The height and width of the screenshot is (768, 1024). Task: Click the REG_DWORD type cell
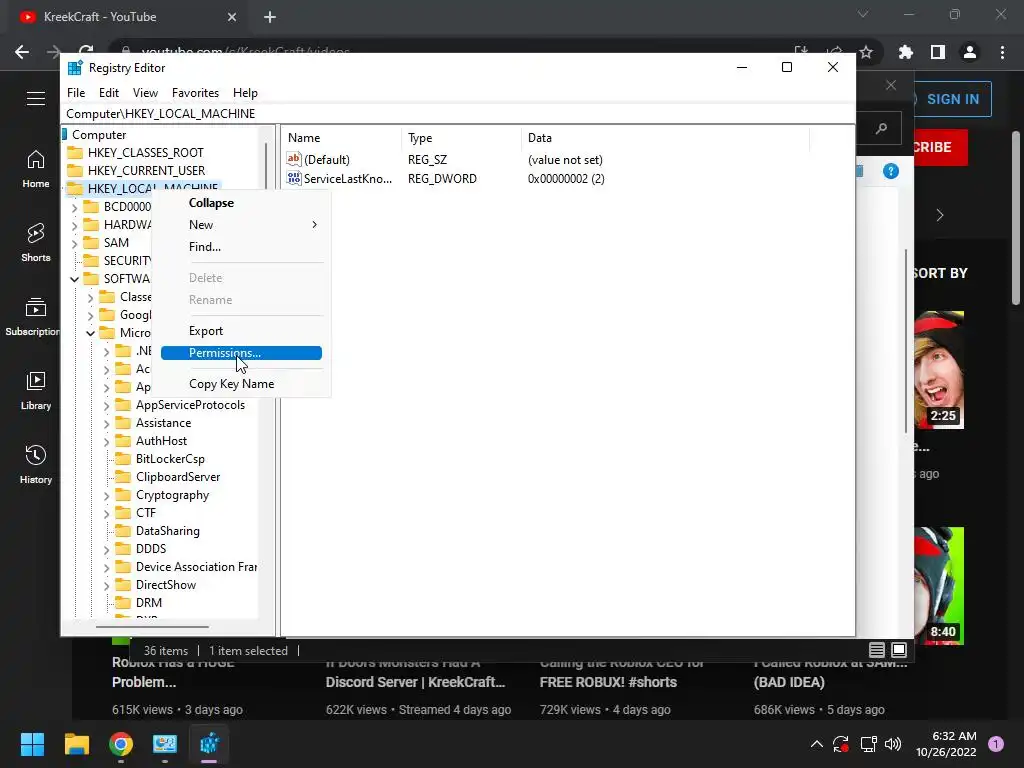click(442, 179)
